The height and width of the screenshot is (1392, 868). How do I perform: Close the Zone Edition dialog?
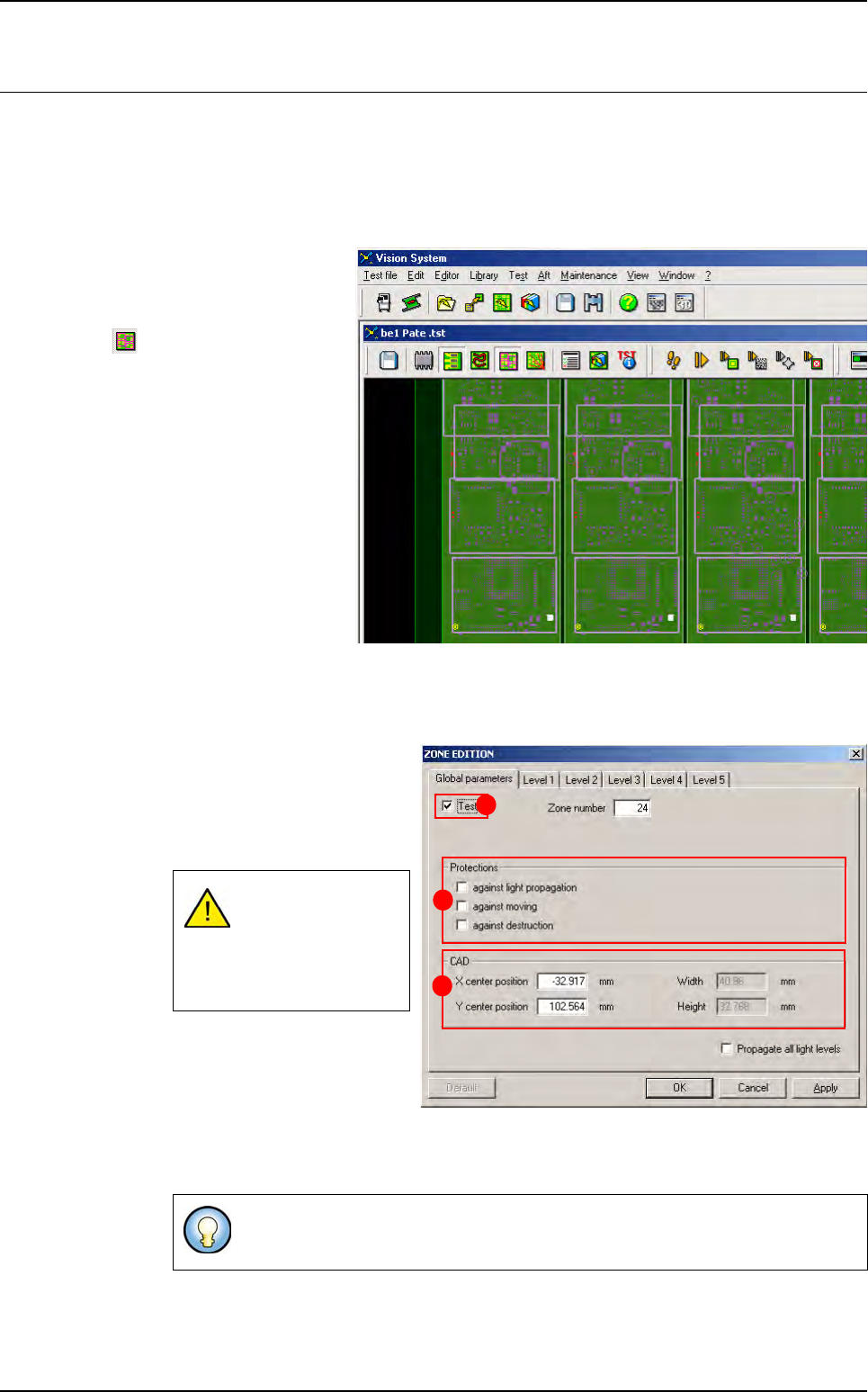pos(856,754)
